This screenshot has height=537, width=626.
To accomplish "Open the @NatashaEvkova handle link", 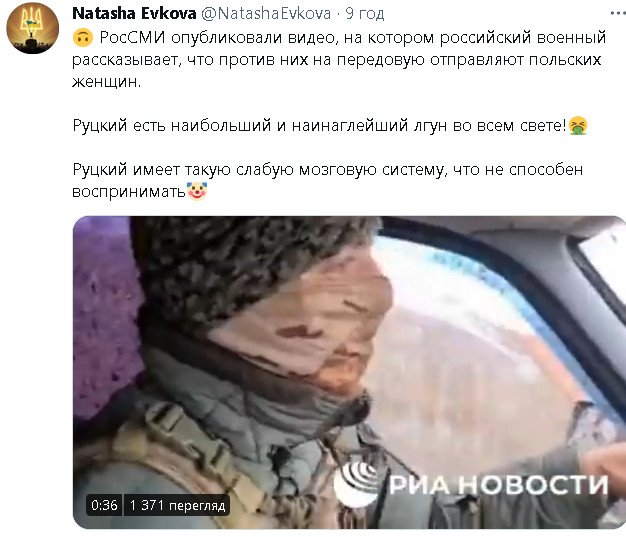I will coord(266,14).
